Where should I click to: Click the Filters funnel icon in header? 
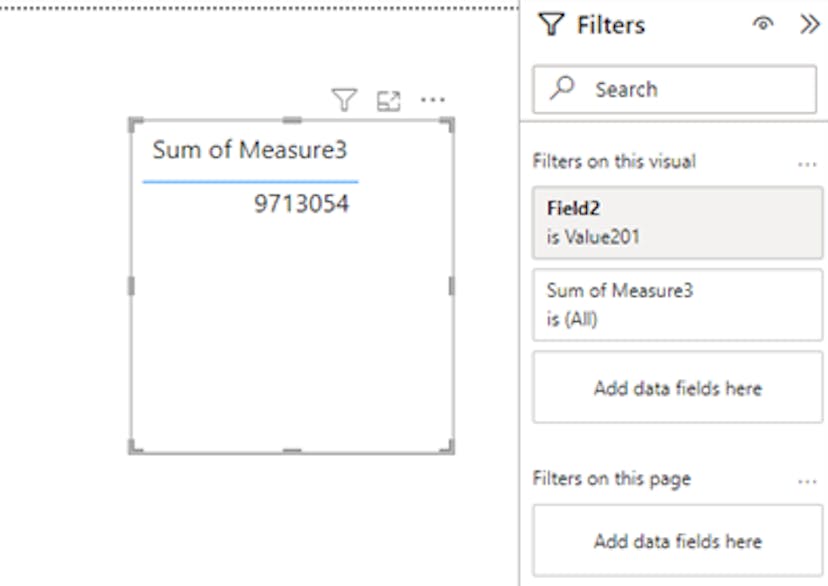(551, 24)
